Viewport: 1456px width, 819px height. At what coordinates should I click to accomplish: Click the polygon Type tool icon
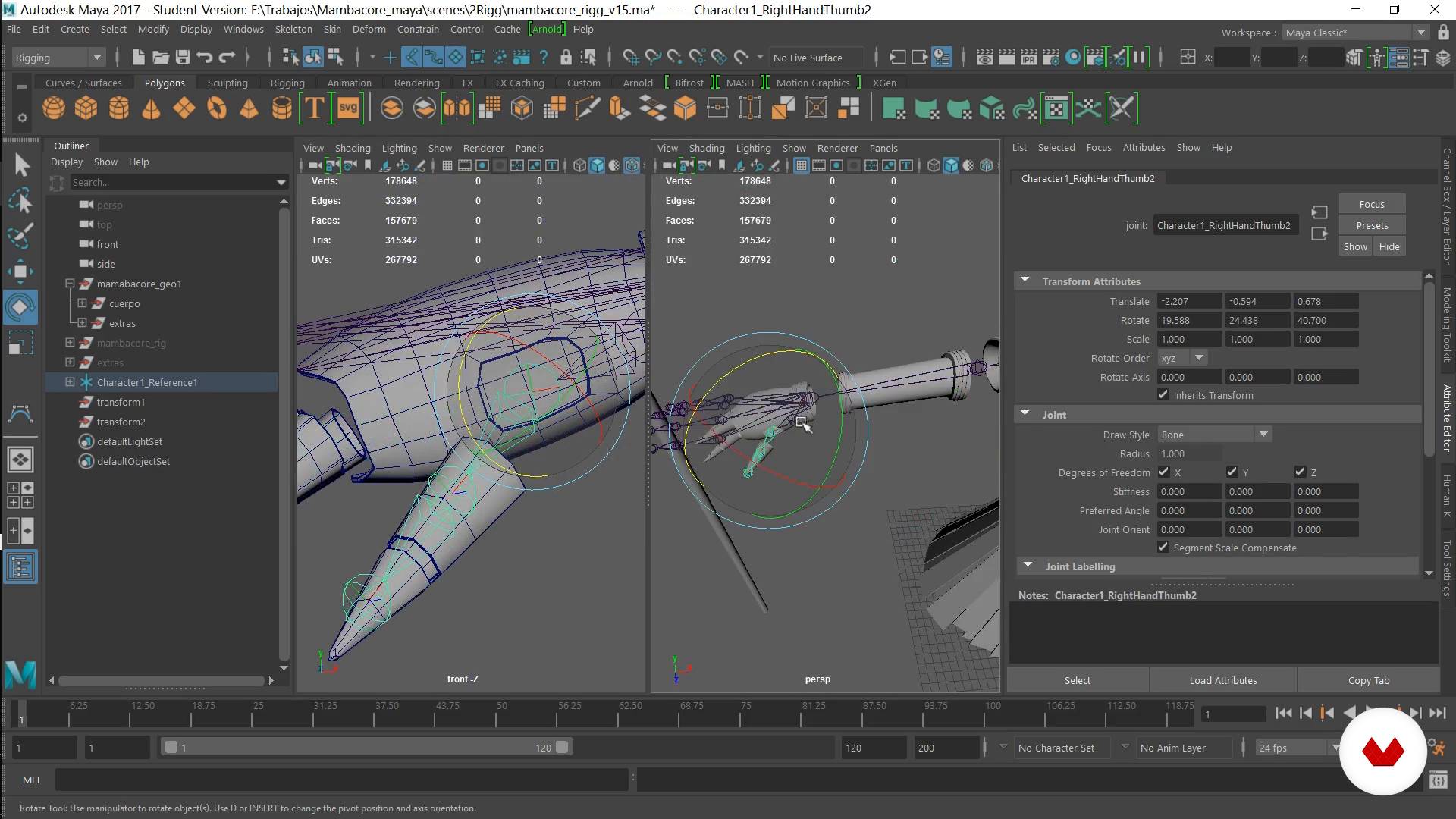tap(314, 108)
